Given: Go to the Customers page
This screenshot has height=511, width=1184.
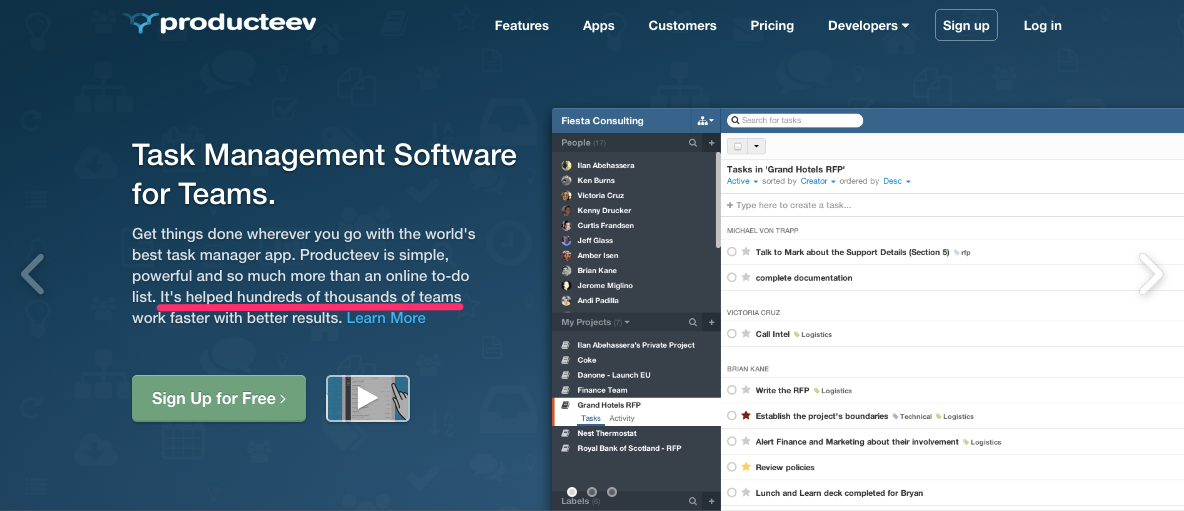Looking at the screenshot, I should (683, 26).
